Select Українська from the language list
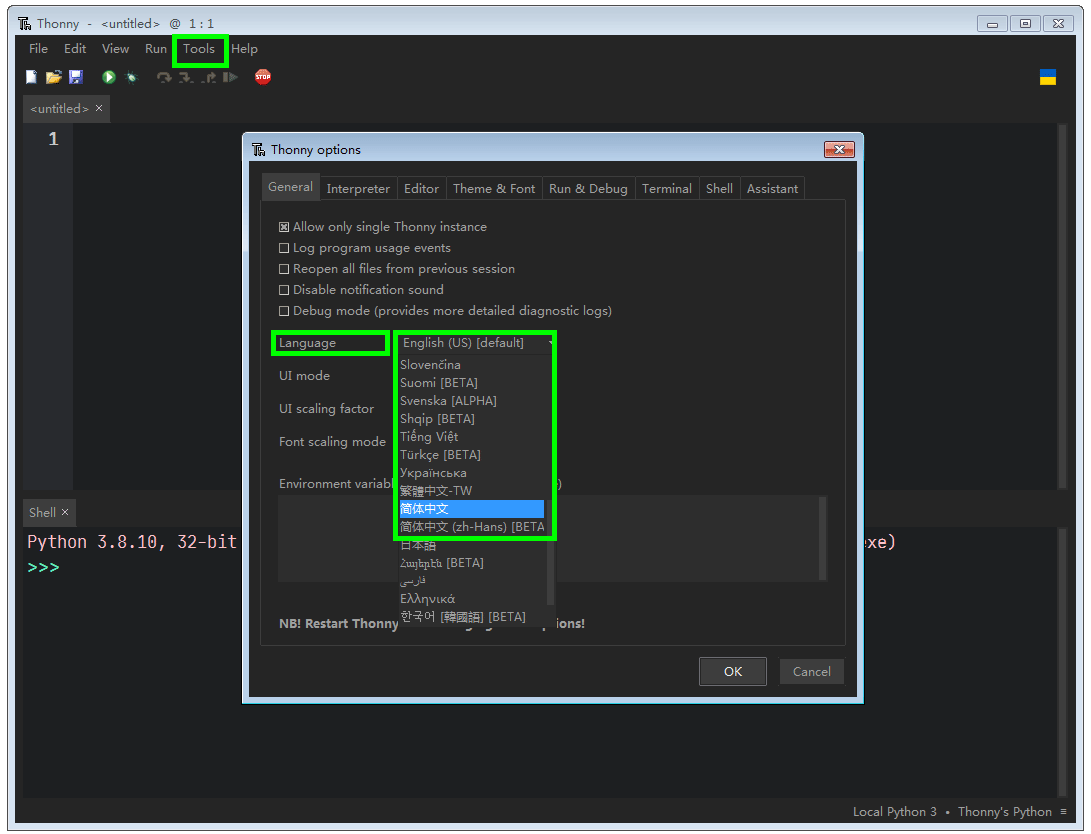Viewport: 1091px width, 834px height. coord(472,472)
